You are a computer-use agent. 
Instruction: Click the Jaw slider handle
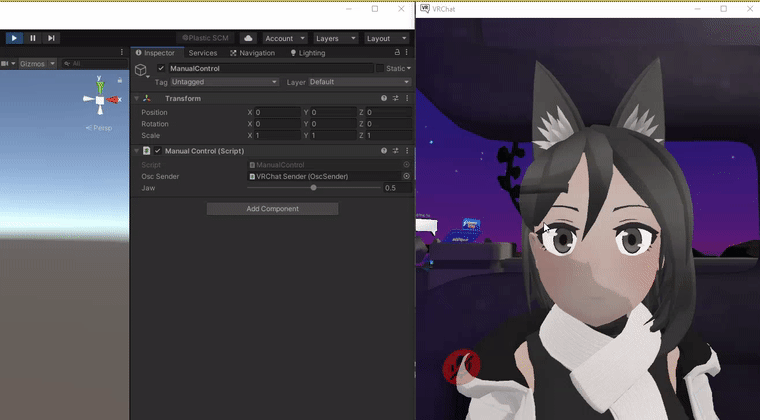[x=314, y=187]
